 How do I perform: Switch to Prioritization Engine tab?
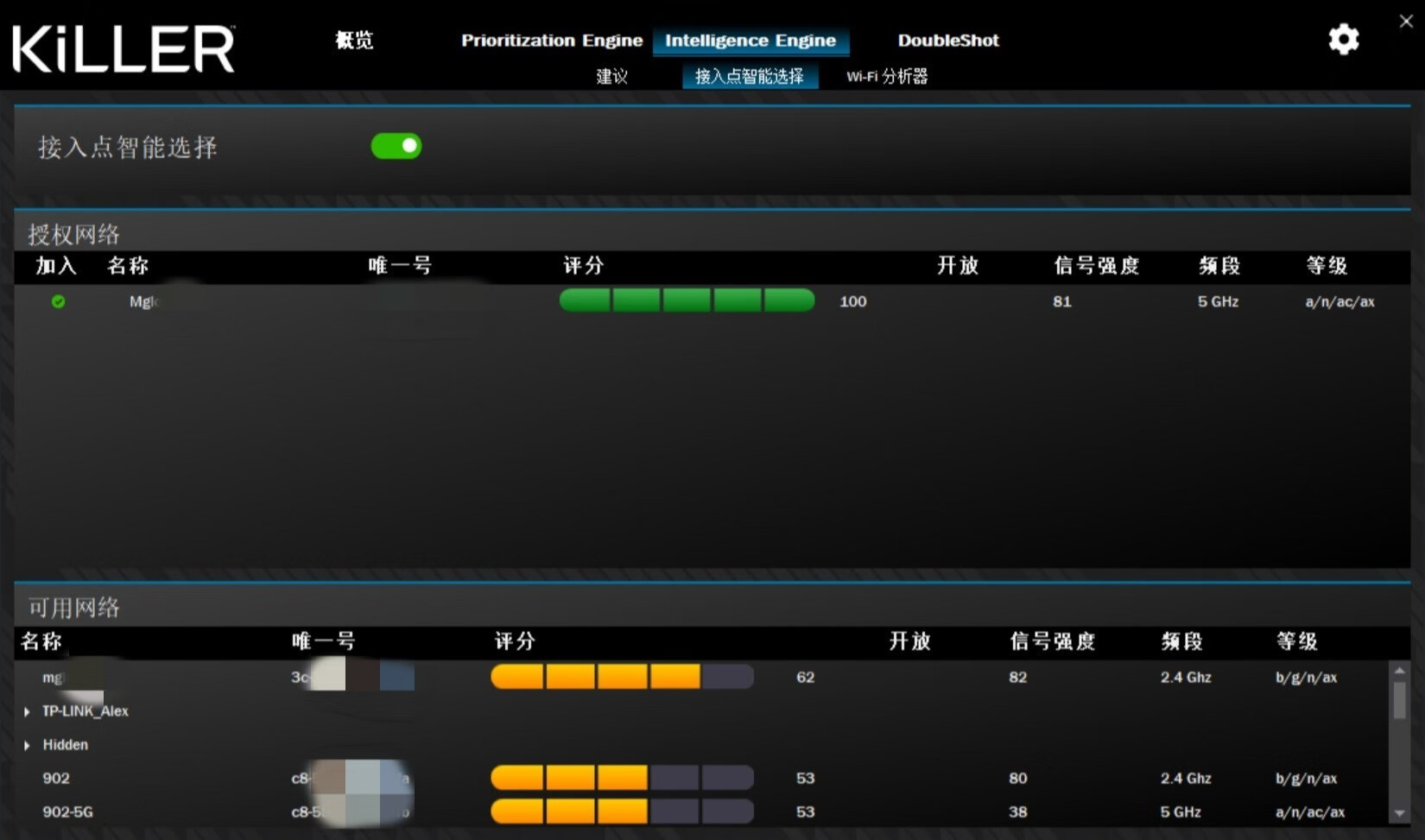point(551,41)
